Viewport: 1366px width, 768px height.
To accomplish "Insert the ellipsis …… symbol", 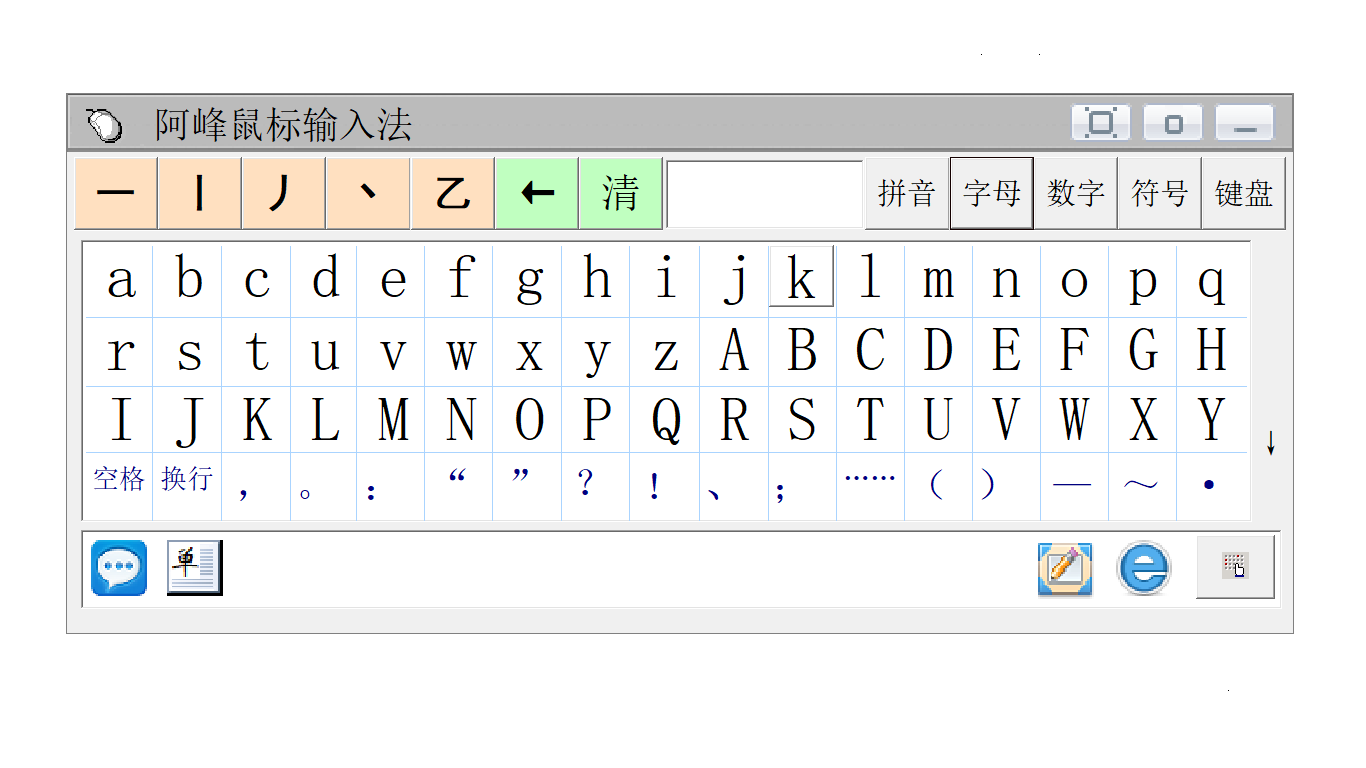I will 870,486.
